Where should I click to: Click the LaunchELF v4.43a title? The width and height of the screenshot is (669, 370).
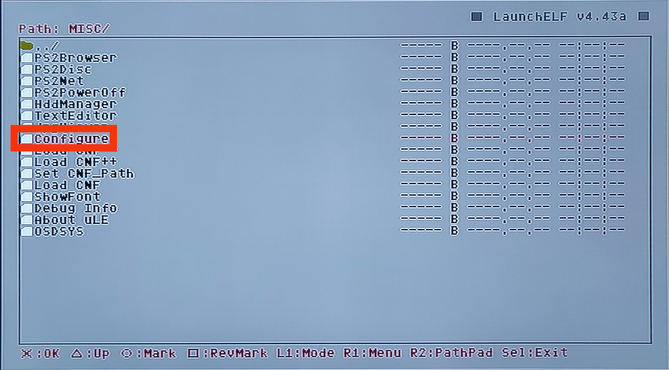pos(559,17)
